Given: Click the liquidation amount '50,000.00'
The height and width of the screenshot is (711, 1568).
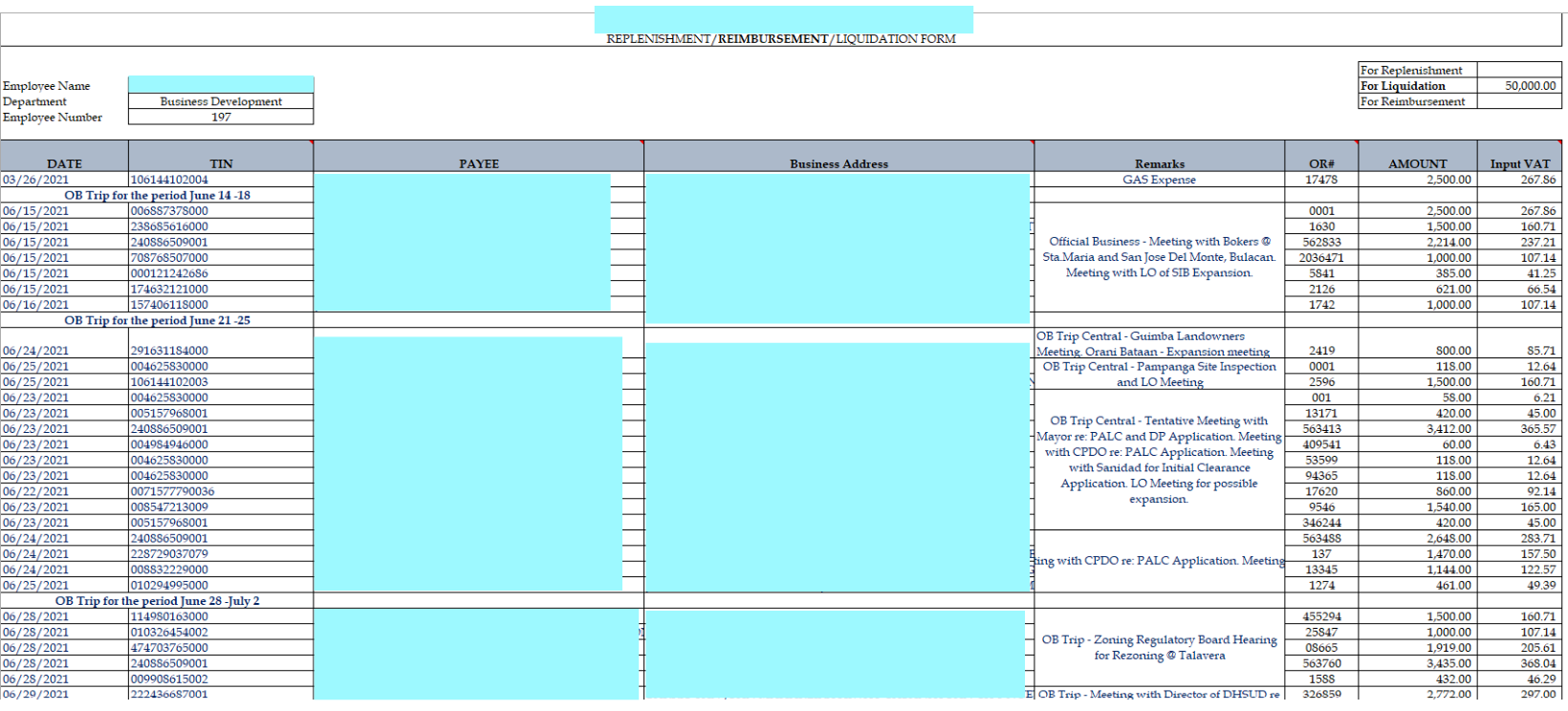Looking at the screenshot, I should (1530, 85).
